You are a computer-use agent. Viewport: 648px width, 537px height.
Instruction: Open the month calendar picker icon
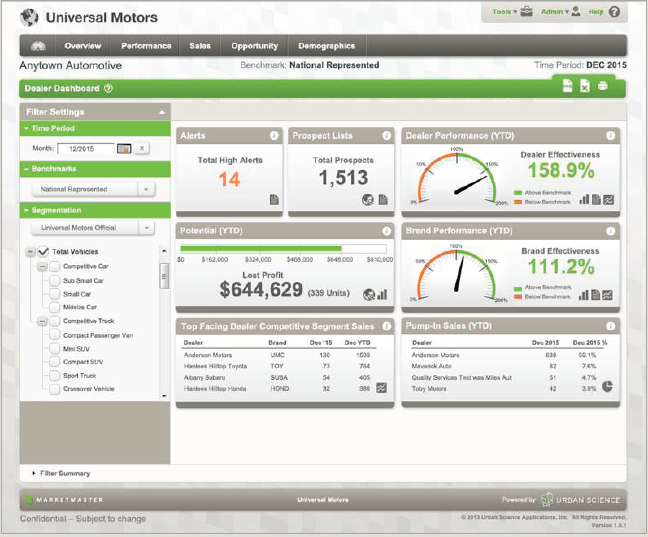(x=124, y=148)
